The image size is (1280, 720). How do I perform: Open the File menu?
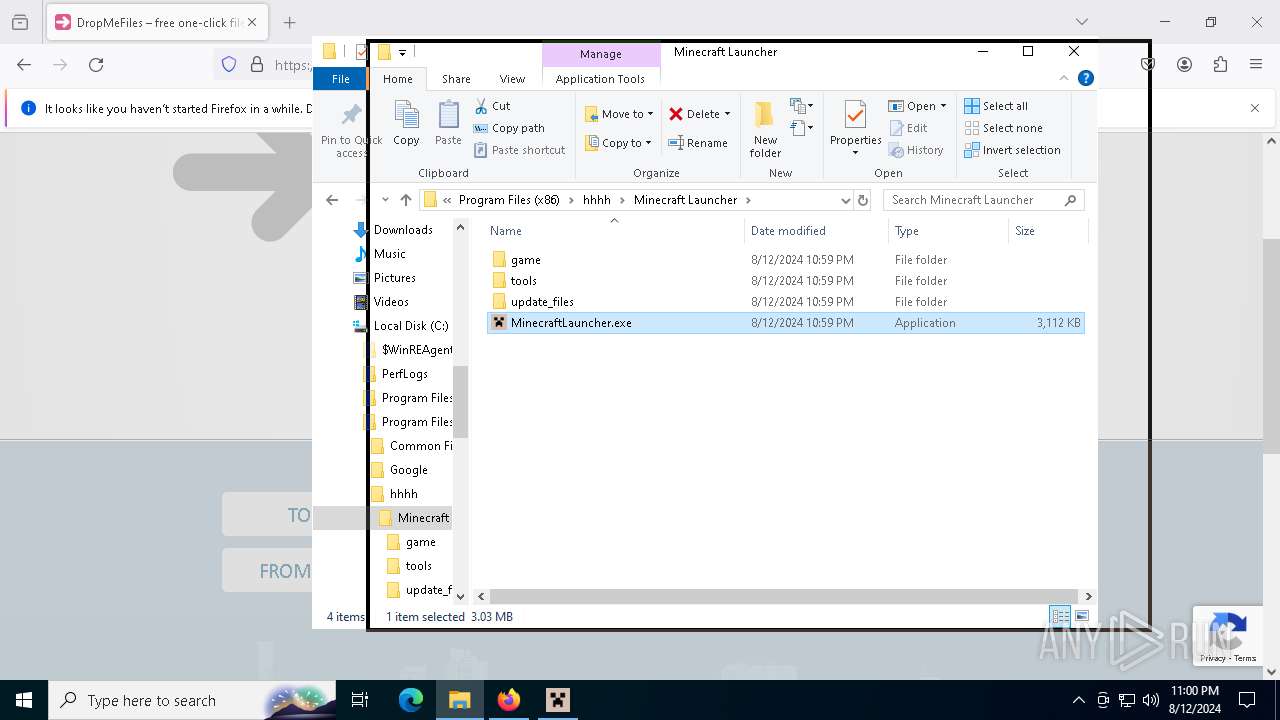pyautogui.click(x=340, y=79)
